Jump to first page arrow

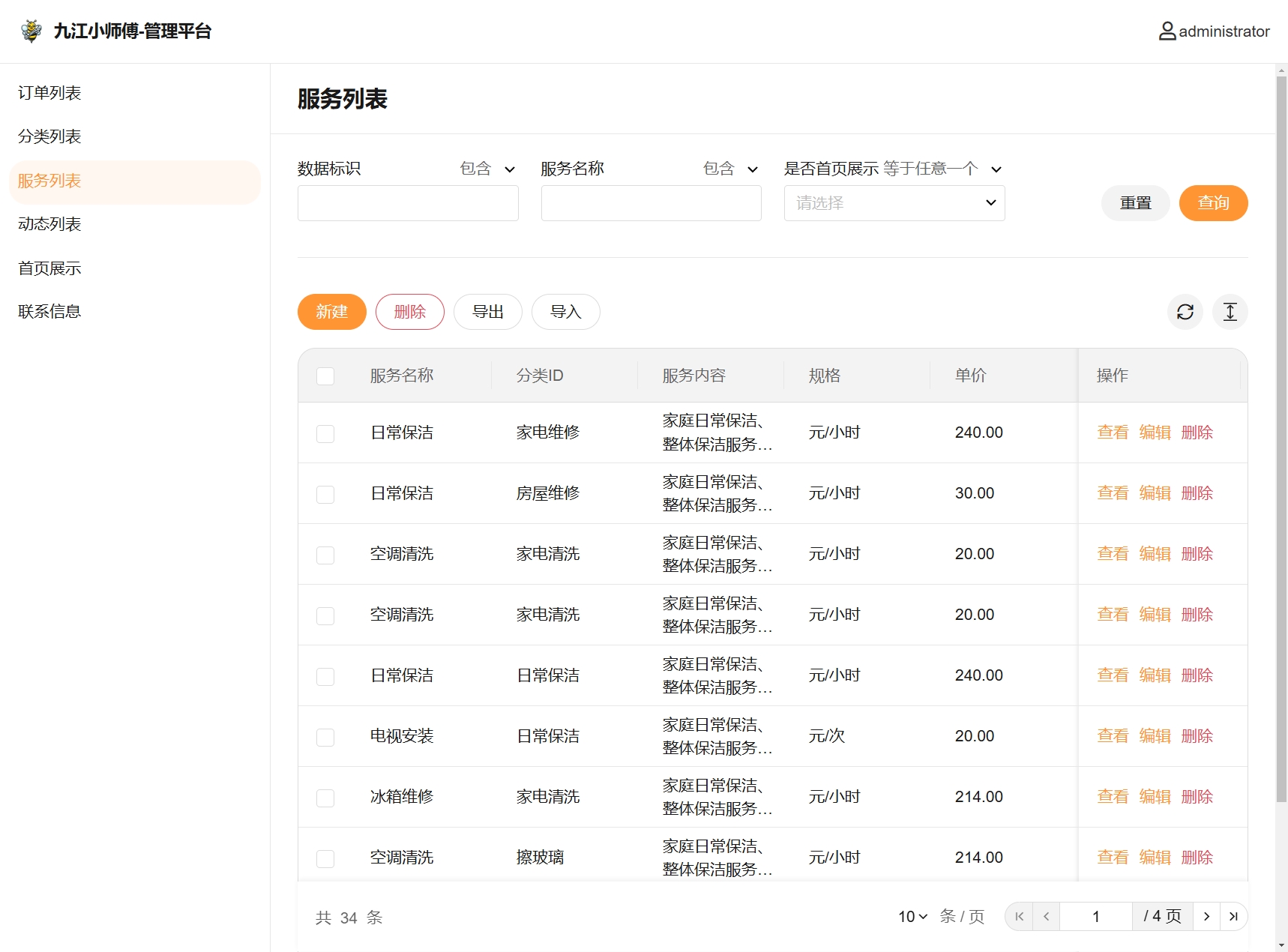(x=1019, y=916)
